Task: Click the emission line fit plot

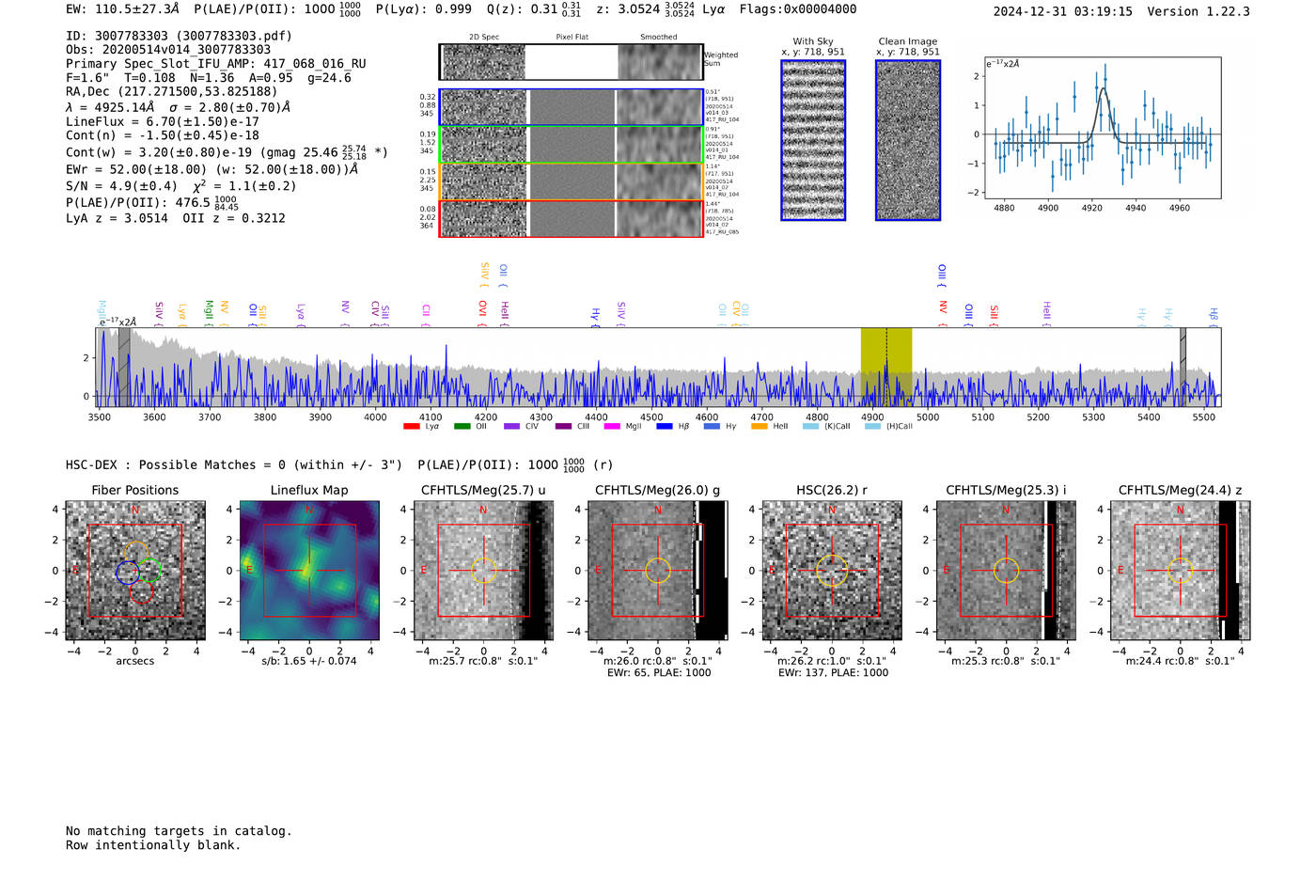Action: 1103,128
